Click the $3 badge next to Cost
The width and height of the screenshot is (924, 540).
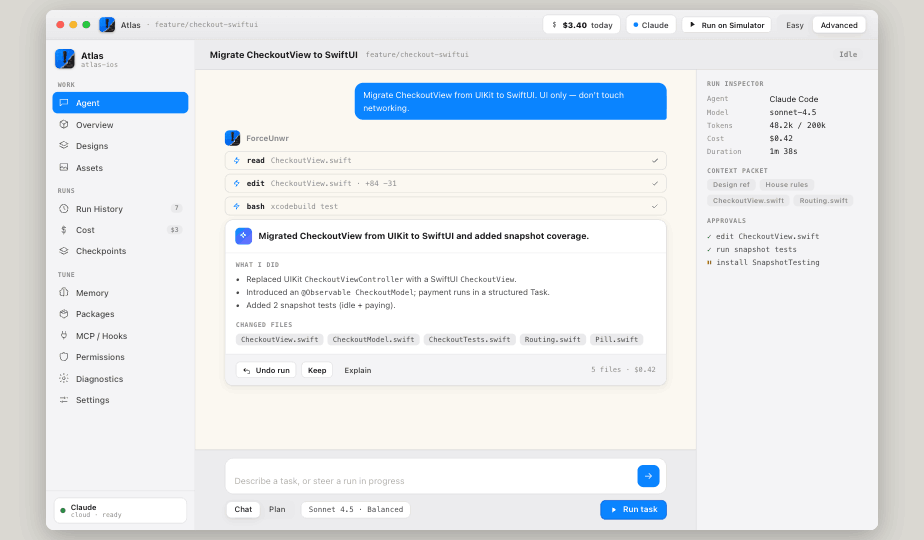click(x=174, y=229)
